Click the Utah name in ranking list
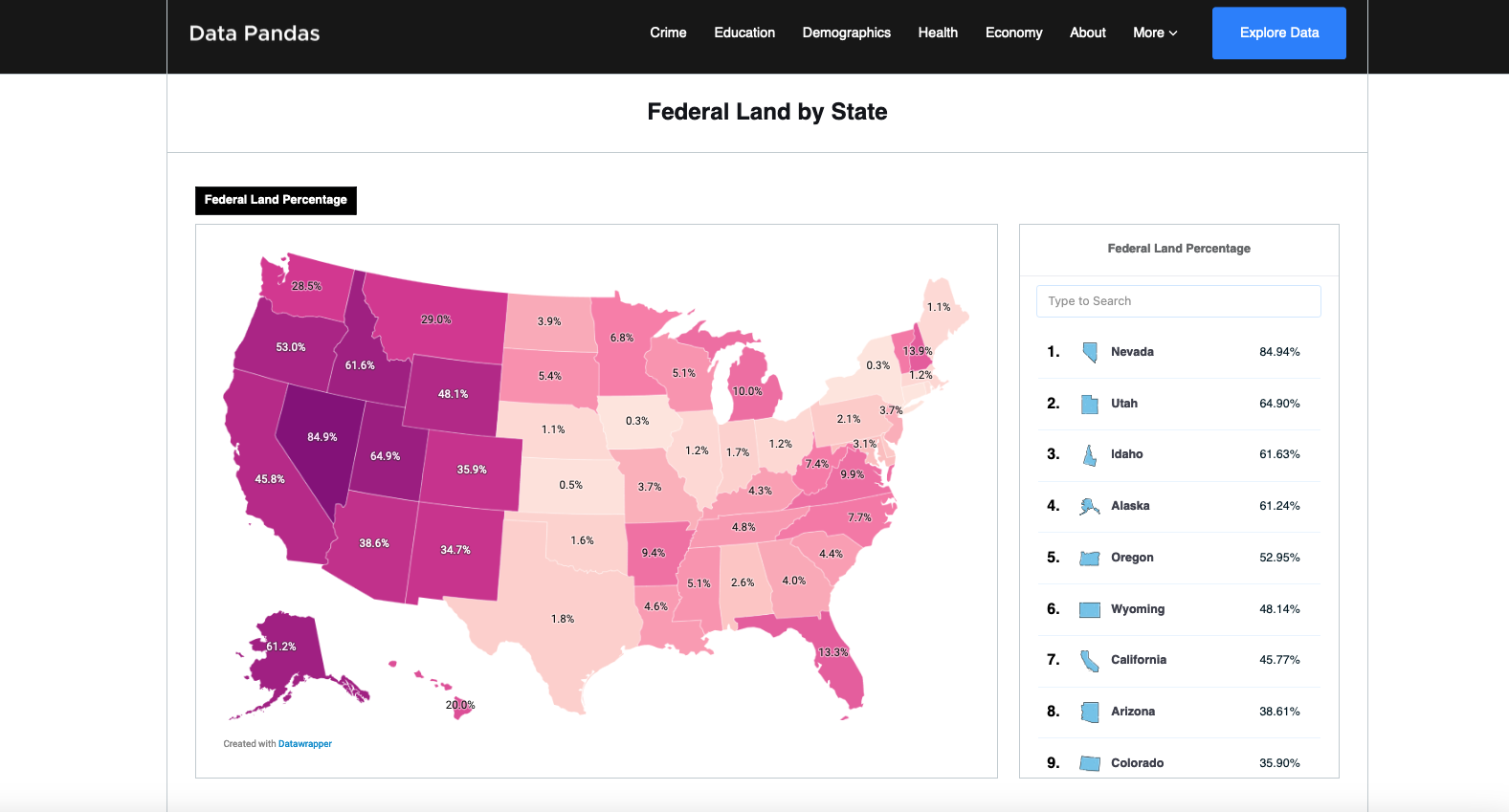The width and height of the screenshot is (1509, 812). [1124, 404]
